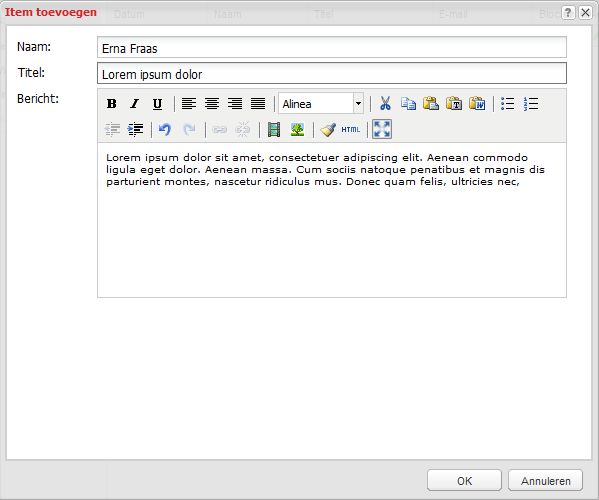Paste as plain text icon
This screenshot has width=599, height=500.
point(454,104)
